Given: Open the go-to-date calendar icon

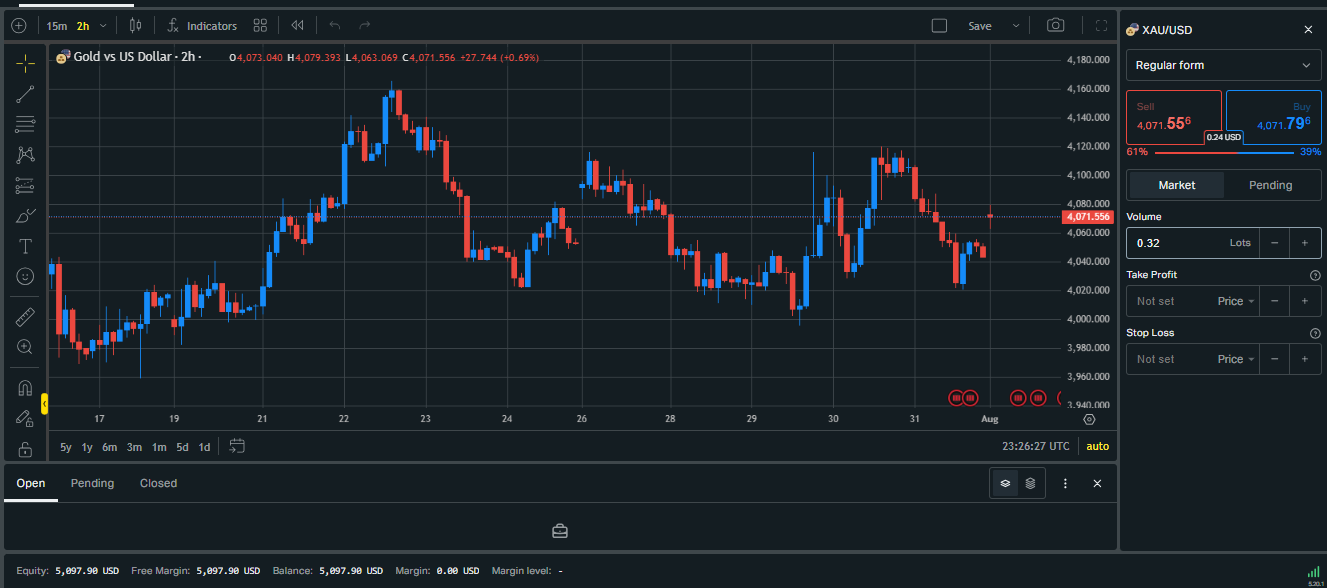Looking at the screenshot, I should (237, 446).
